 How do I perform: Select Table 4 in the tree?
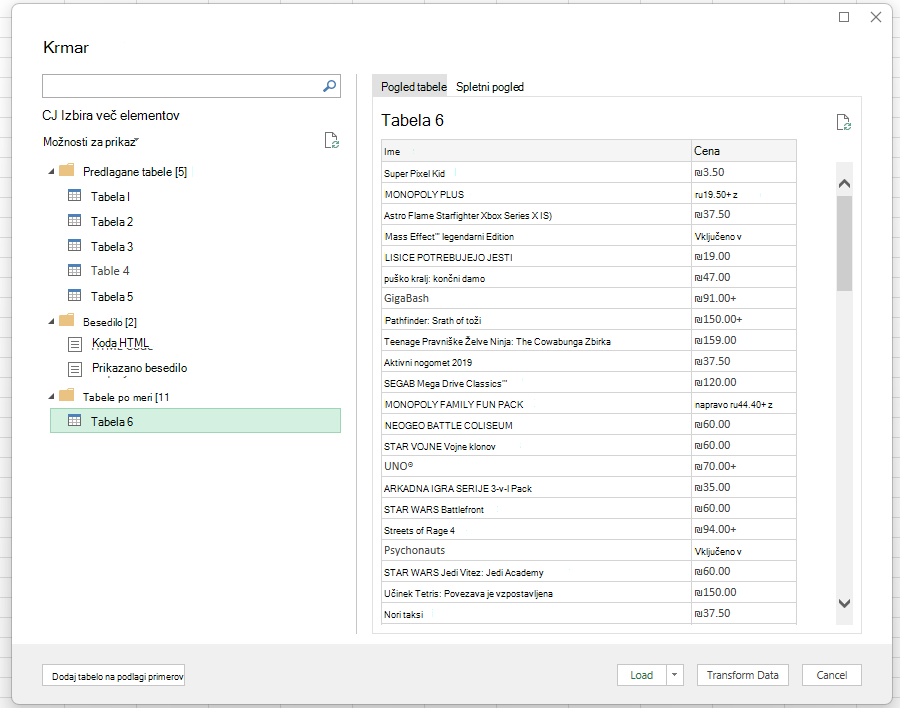tap(110, 270)
